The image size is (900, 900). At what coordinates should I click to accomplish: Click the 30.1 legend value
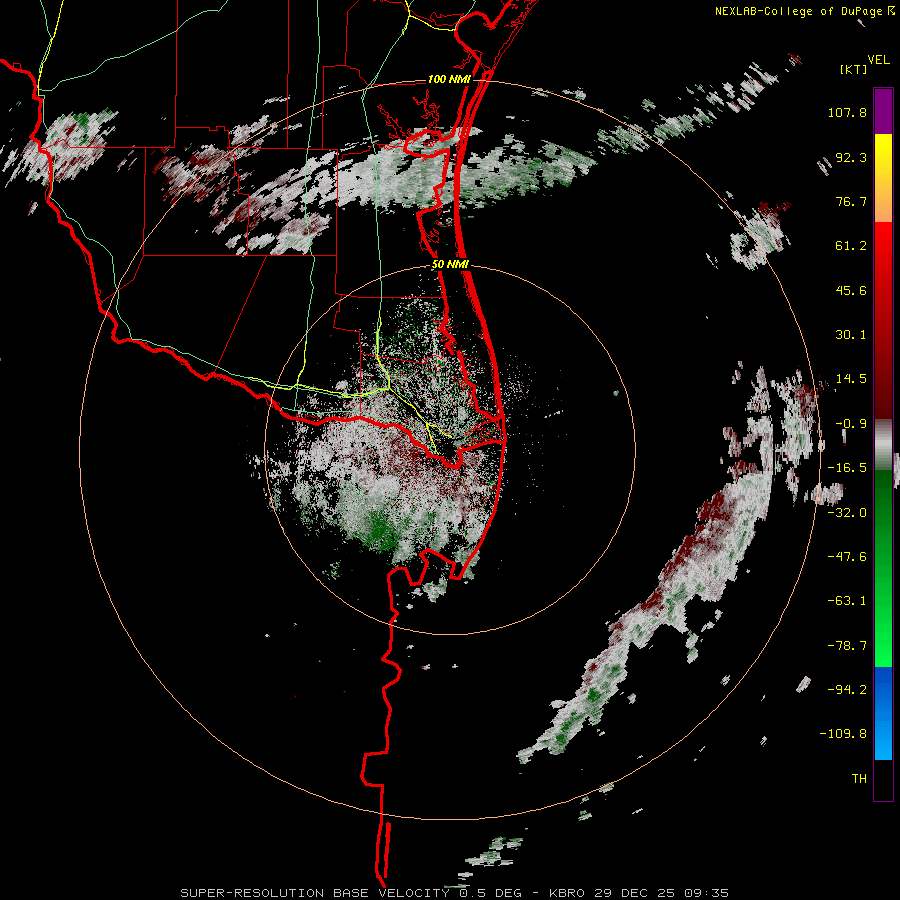[851, 335]
